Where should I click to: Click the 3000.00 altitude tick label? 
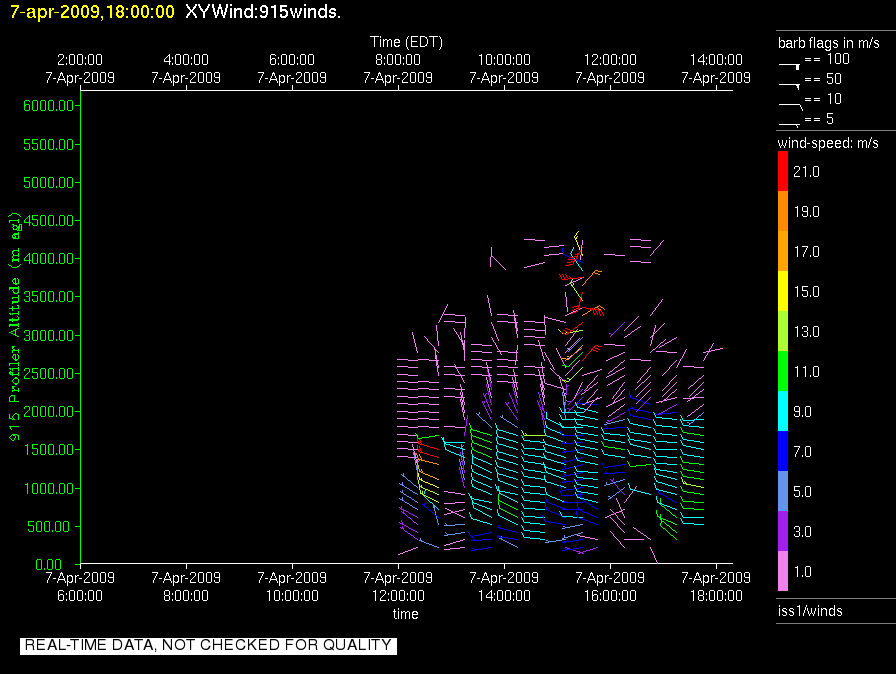(x=49, y=335)
